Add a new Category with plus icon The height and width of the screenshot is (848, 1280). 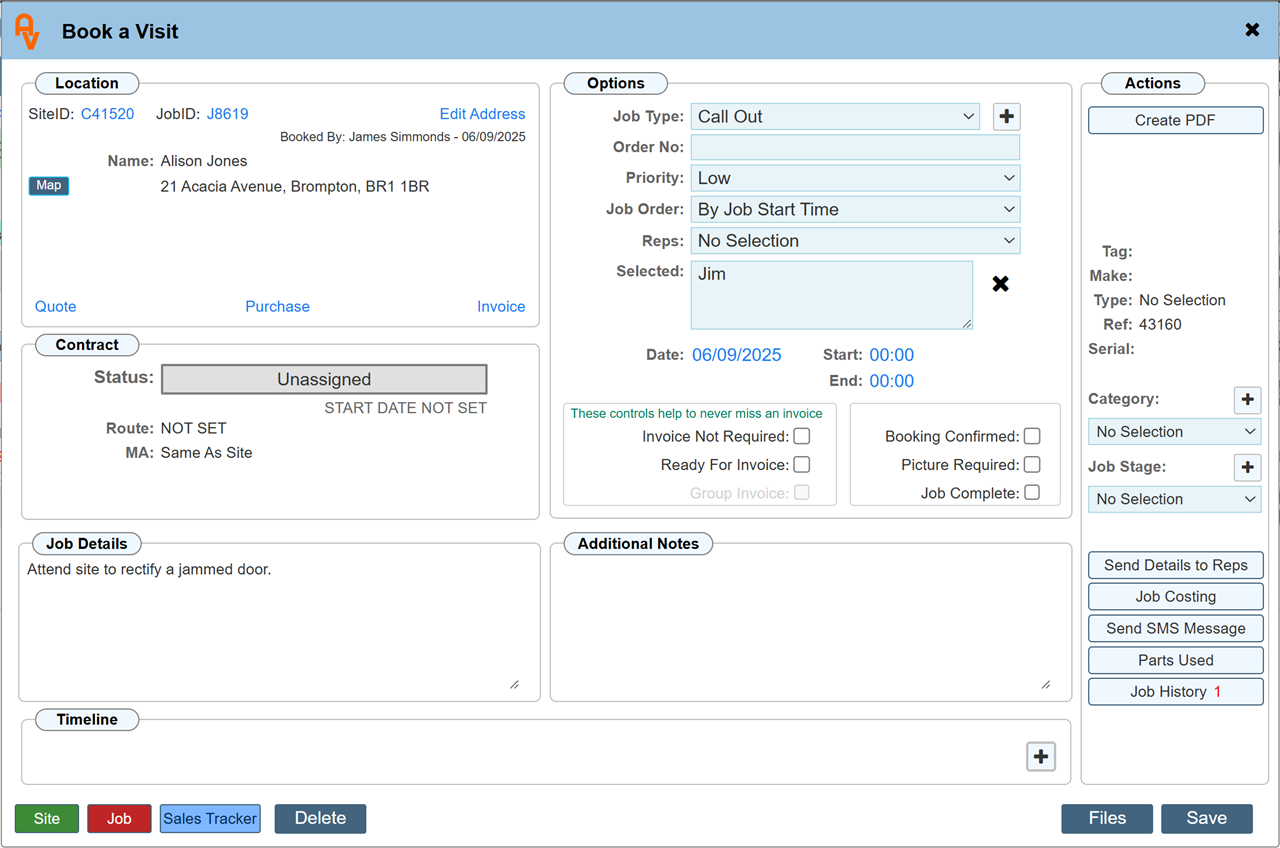coord(1247,400)
